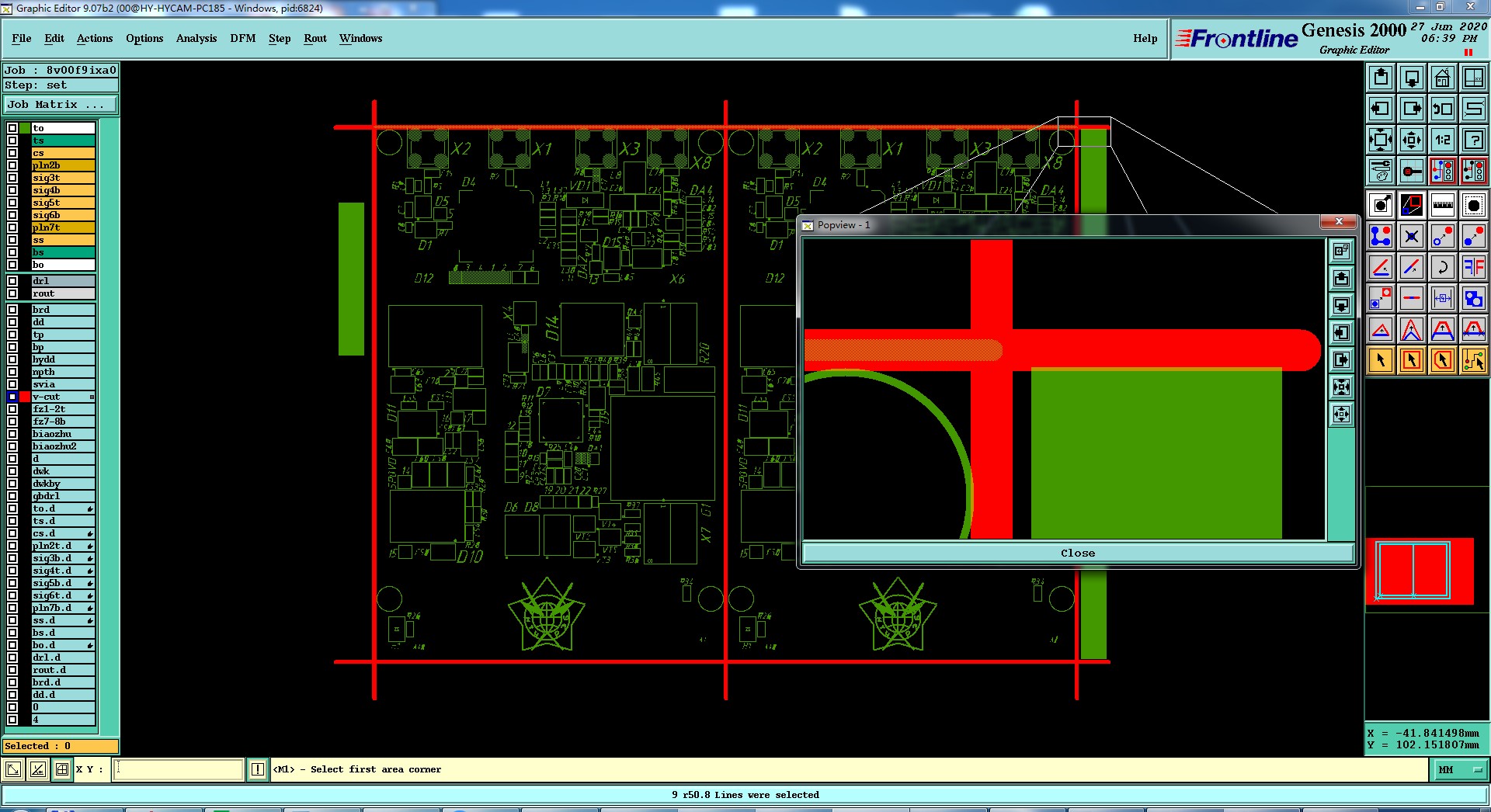The image size is (1491, 812).
Task: Select the plain arrow selection tool
Action: (1381, 360)
